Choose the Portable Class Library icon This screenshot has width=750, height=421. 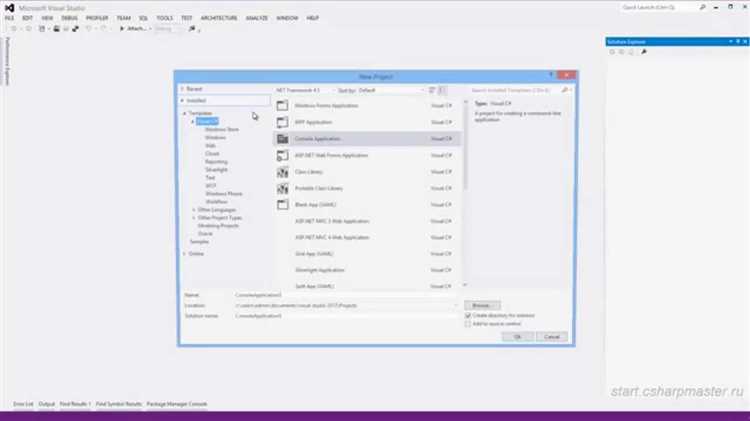click(x=283, y=188)
